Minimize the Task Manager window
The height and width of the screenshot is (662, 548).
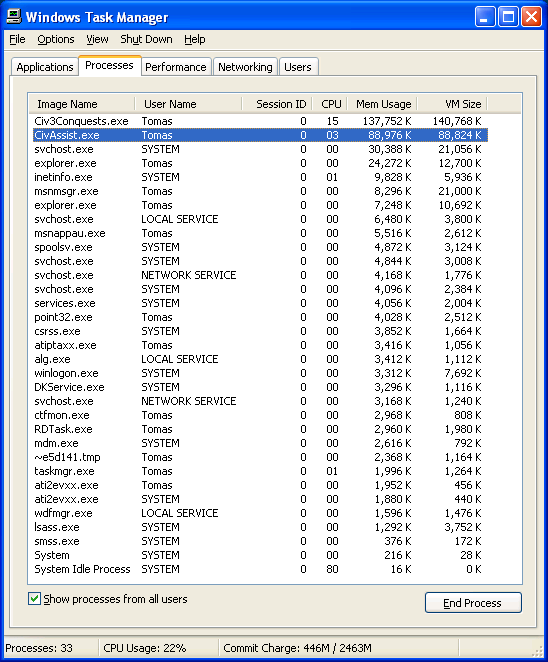tap(485, 17)
